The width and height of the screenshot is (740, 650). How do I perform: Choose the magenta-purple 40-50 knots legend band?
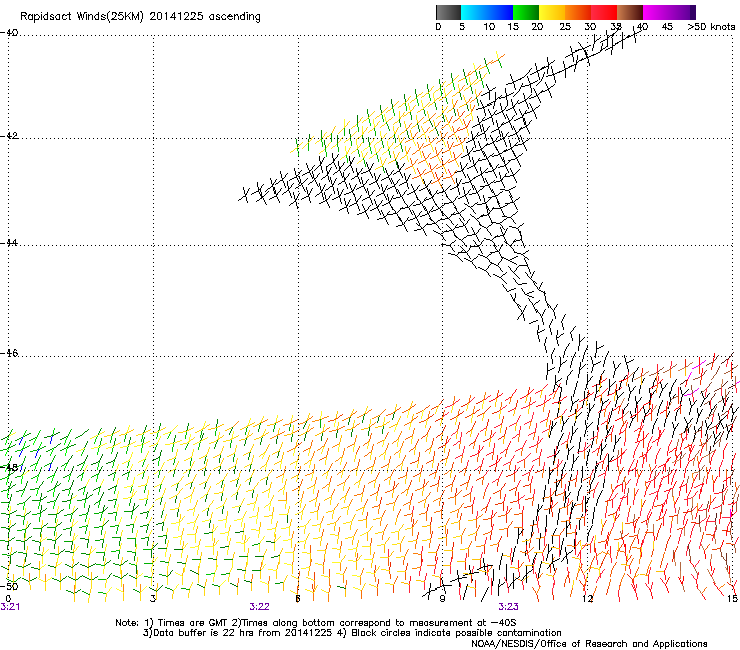point(669,12)
